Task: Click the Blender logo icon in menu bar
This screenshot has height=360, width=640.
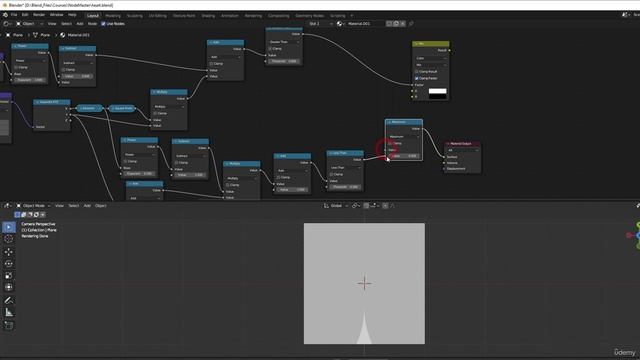Action: [5, 15]
